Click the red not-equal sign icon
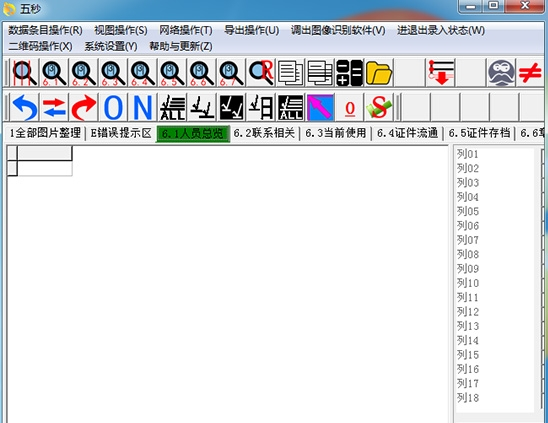Image resolution: width=548 pixels, height=423 pixels. pyautogui.click(x=530, y=73)
